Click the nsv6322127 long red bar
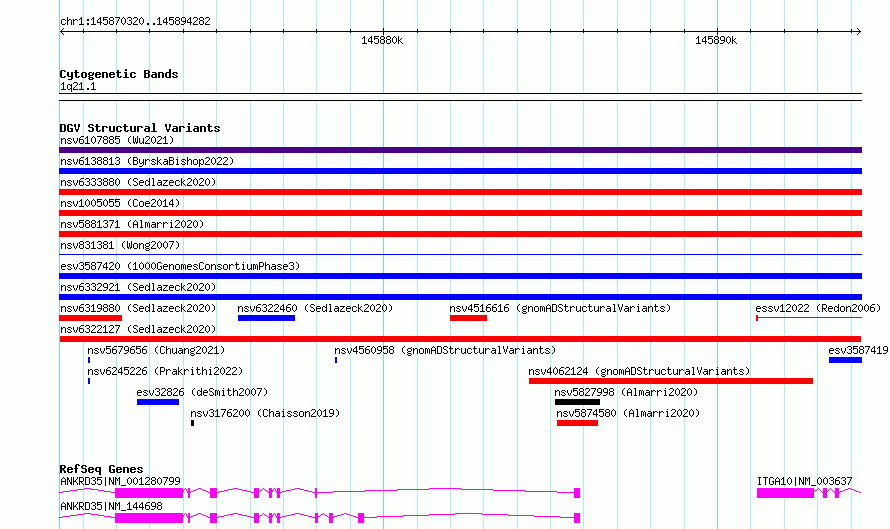Viewport: 890px width, 529px height. [x=460, y=339]
